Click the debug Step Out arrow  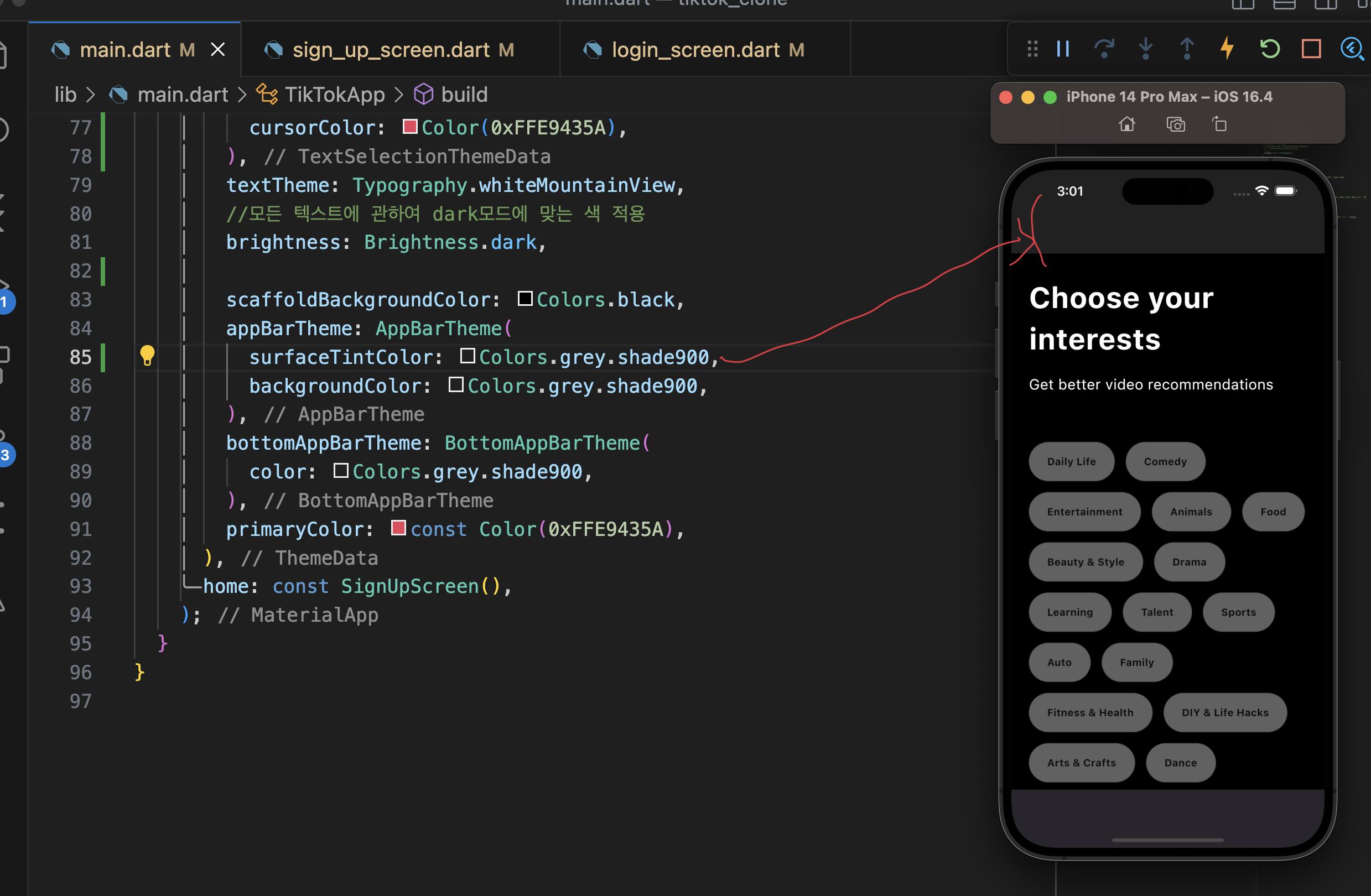tap(1187, 49)
